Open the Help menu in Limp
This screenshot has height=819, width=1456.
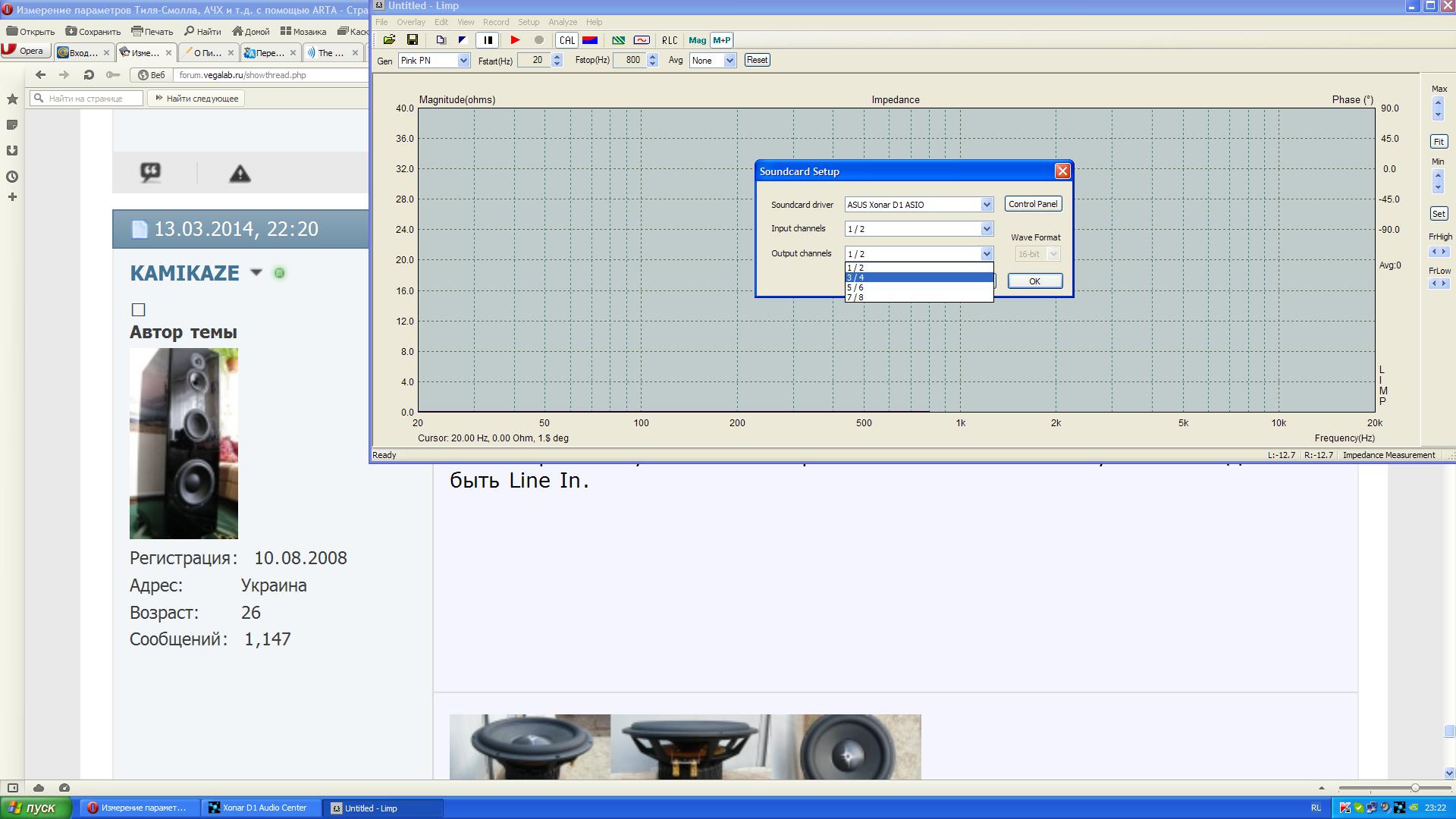coord(595,22)
